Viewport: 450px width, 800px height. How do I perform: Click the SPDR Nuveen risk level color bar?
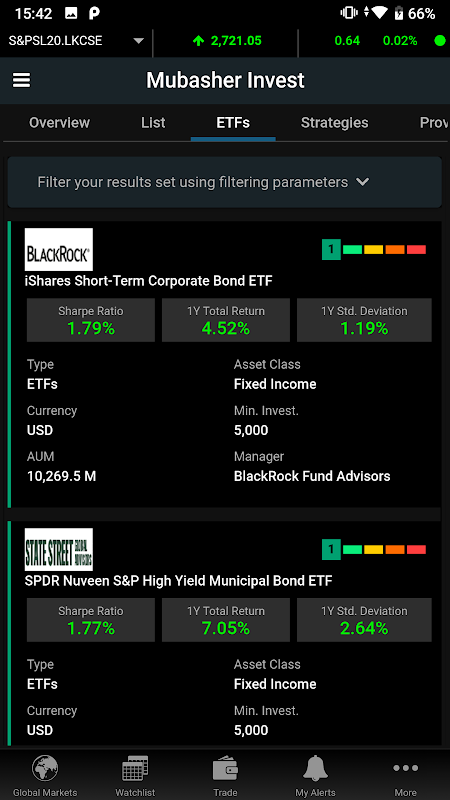click(x=373, y=549)
